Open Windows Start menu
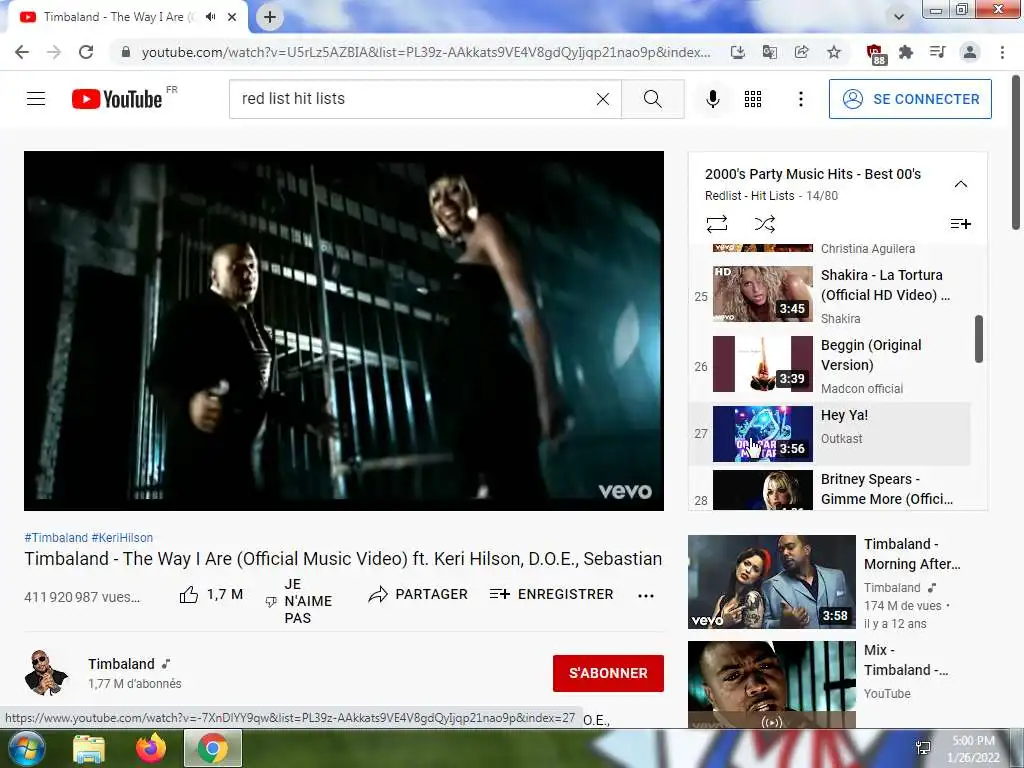Image resolution: width=1024 pixels, height=768 pixels. point(26,748)
